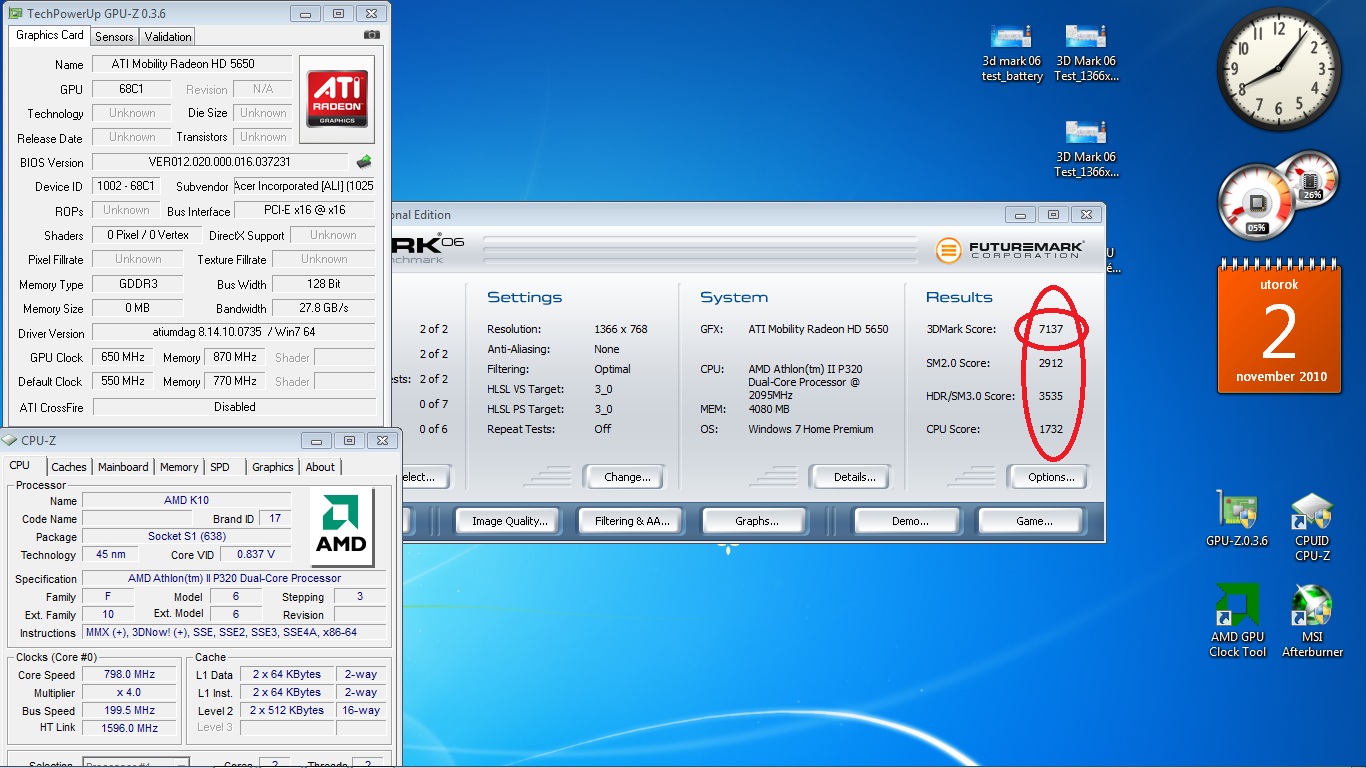Screen dimensions: 1366x768
Task: Click the ATI CrossFire Disabled field
Action: [x=234, y=407]
